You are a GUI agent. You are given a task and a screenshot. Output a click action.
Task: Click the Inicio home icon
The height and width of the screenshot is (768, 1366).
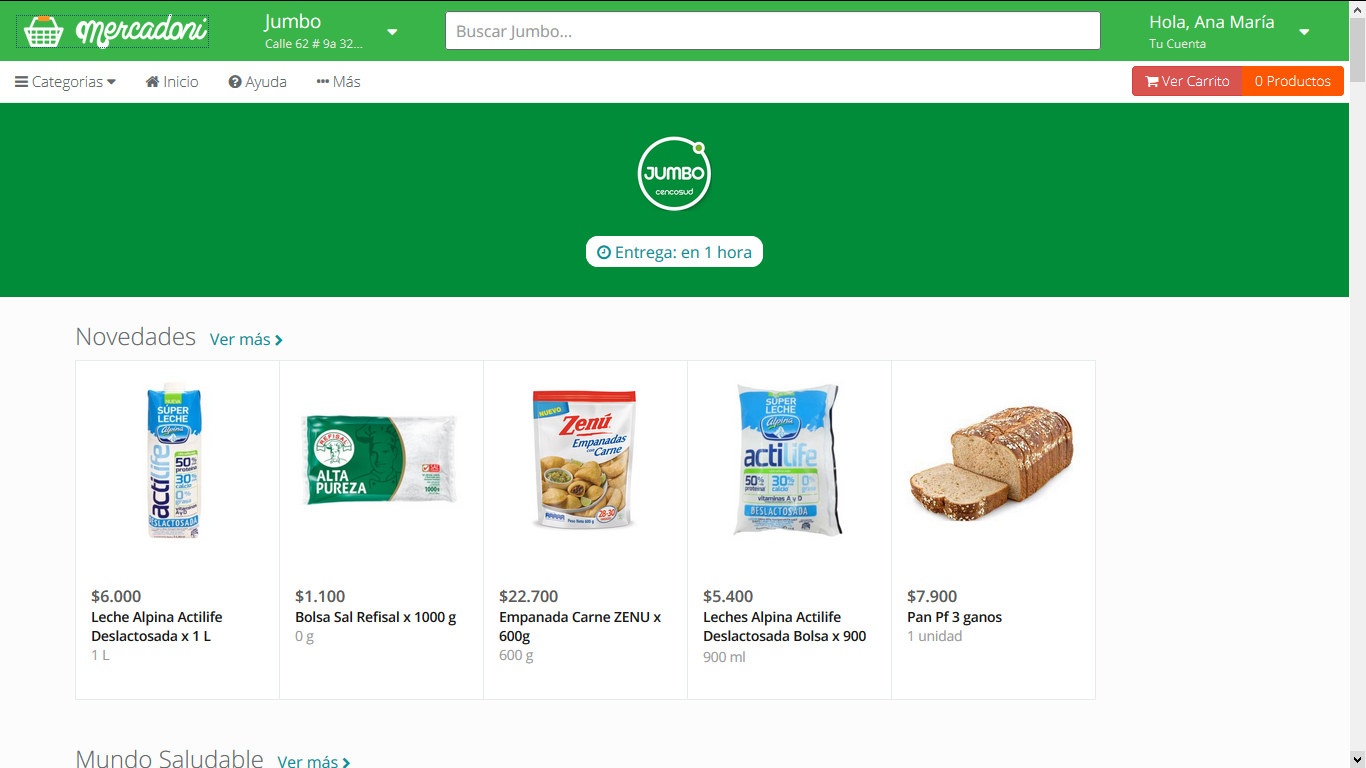coord(153,82)
